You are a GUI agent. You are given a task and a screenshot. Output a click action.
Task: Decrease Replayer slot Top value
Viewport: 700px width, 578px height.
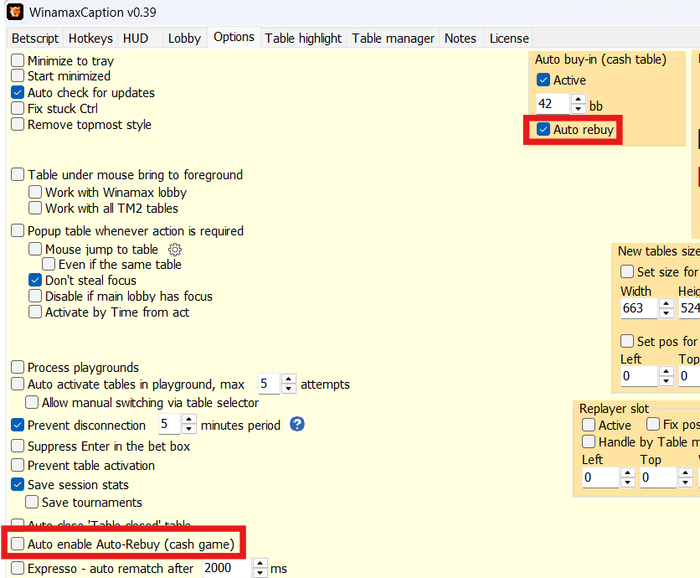(685, 482)
